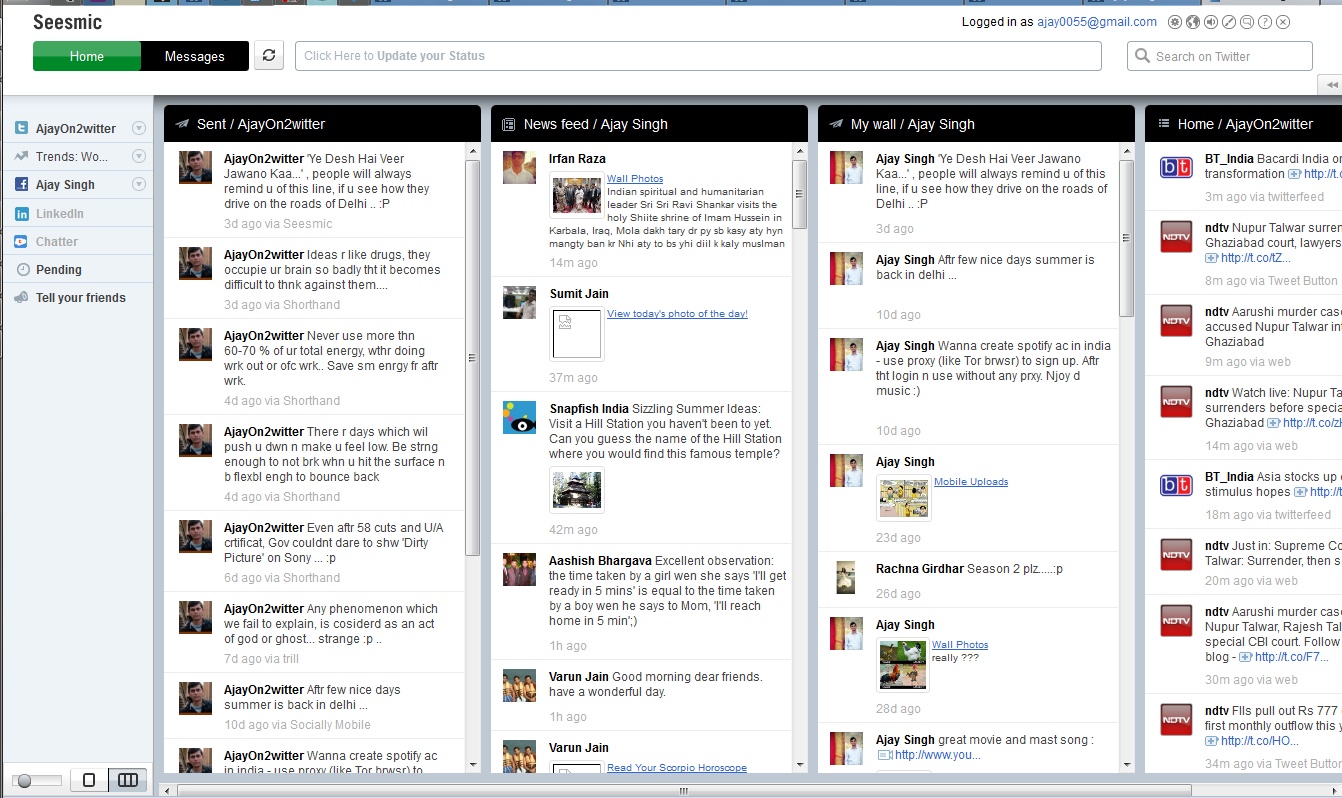
Task: Switch to multi-column view
Action: (128, 780)
